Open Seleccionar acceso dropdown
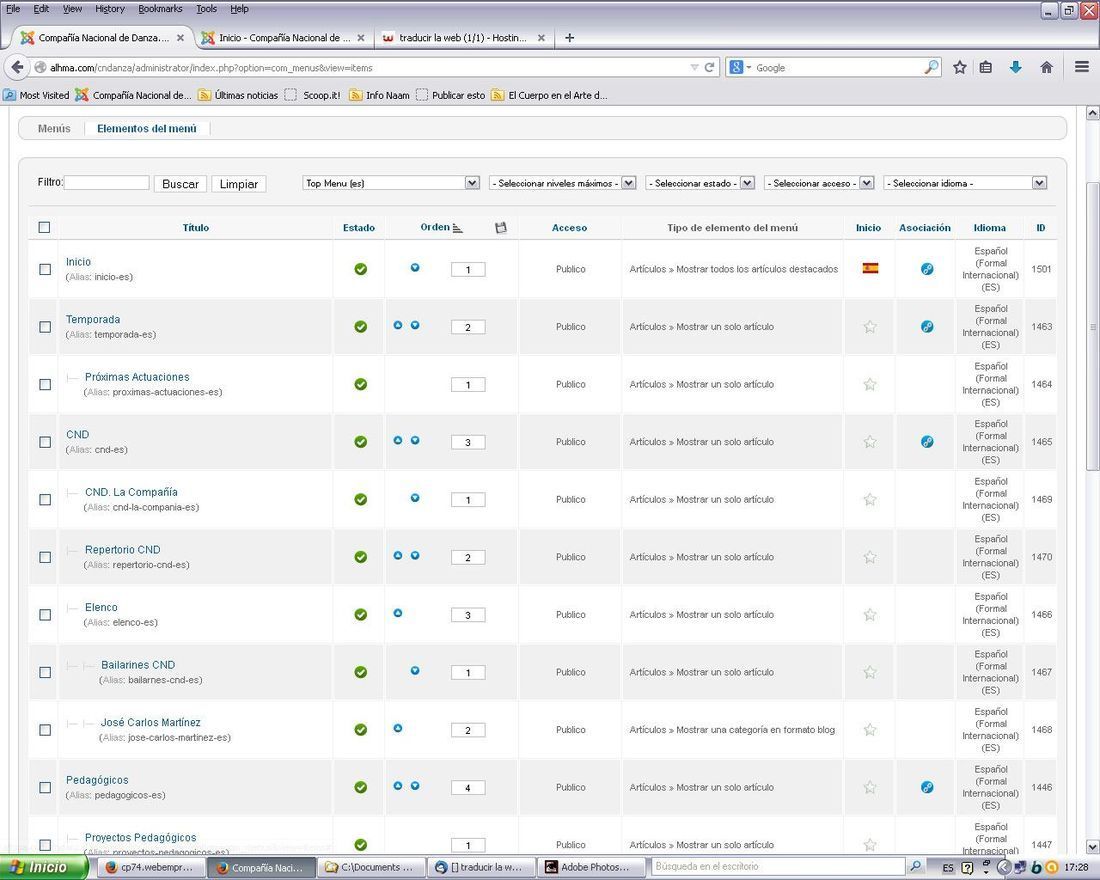The image size is (1100, 880). (819, 183)
